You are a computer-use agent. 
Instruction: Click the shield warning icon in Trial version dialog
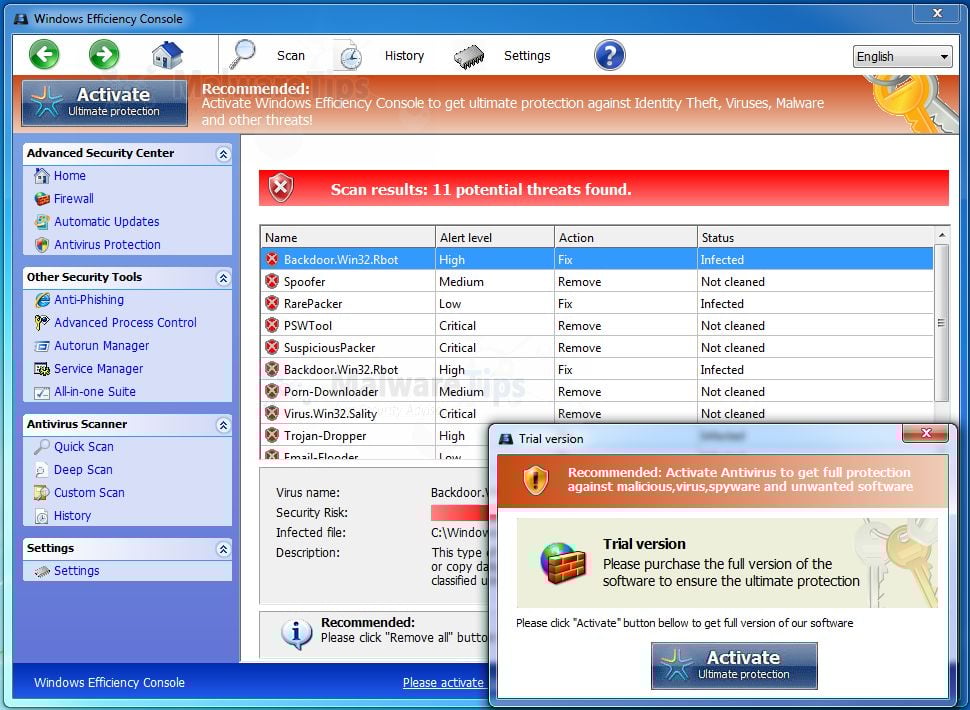[536, 480]
